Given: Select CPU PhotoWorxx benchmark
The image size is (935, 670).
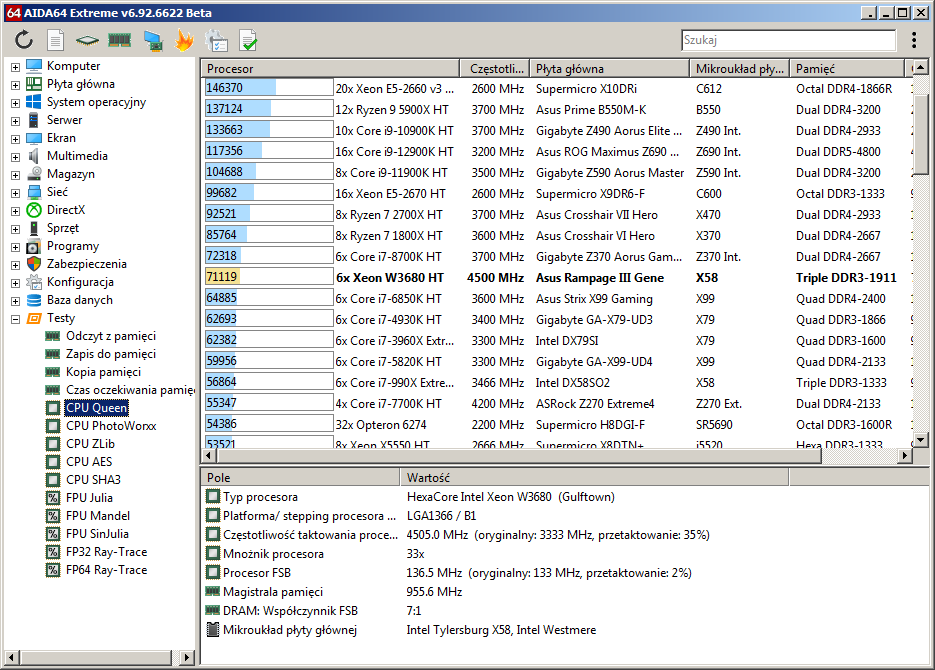Looking at the screenshot, I should tap(110, 426).
